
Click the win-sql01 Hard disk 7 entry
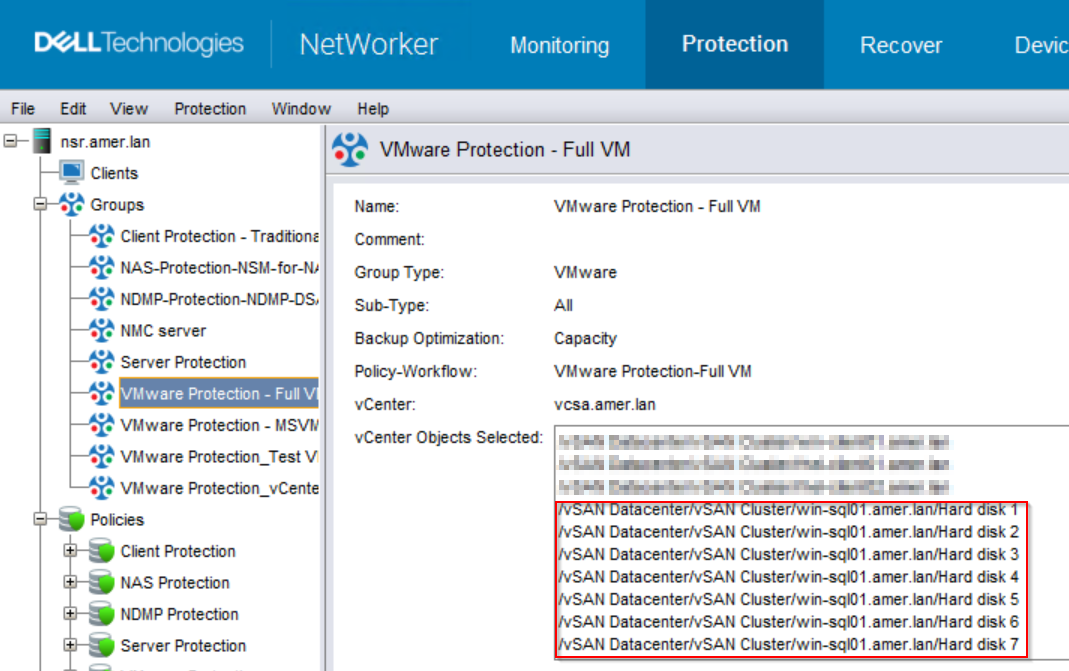click(x=788, y=644)
